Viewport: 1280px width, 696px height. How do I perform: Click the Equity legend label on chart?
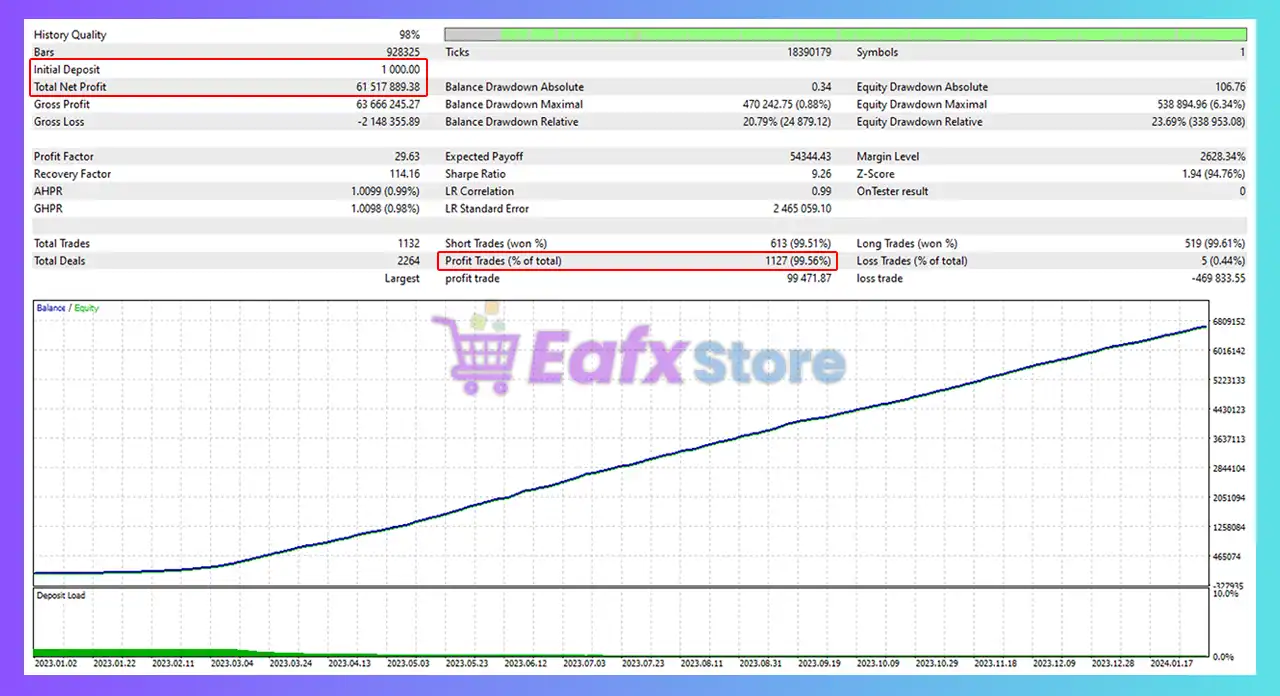87,308
